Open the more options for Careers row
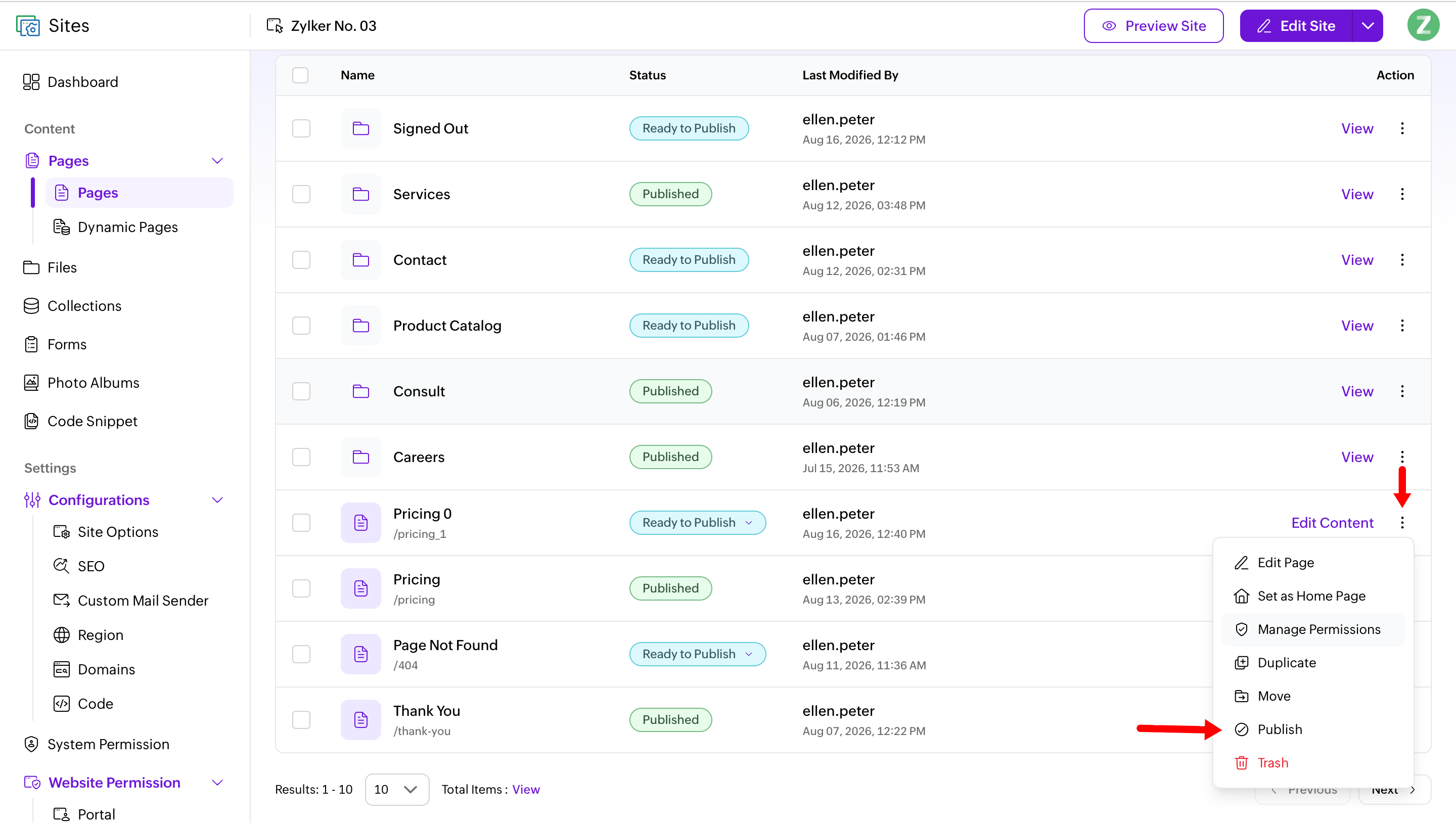The image size is (1456, 823). coord(1402,456)
